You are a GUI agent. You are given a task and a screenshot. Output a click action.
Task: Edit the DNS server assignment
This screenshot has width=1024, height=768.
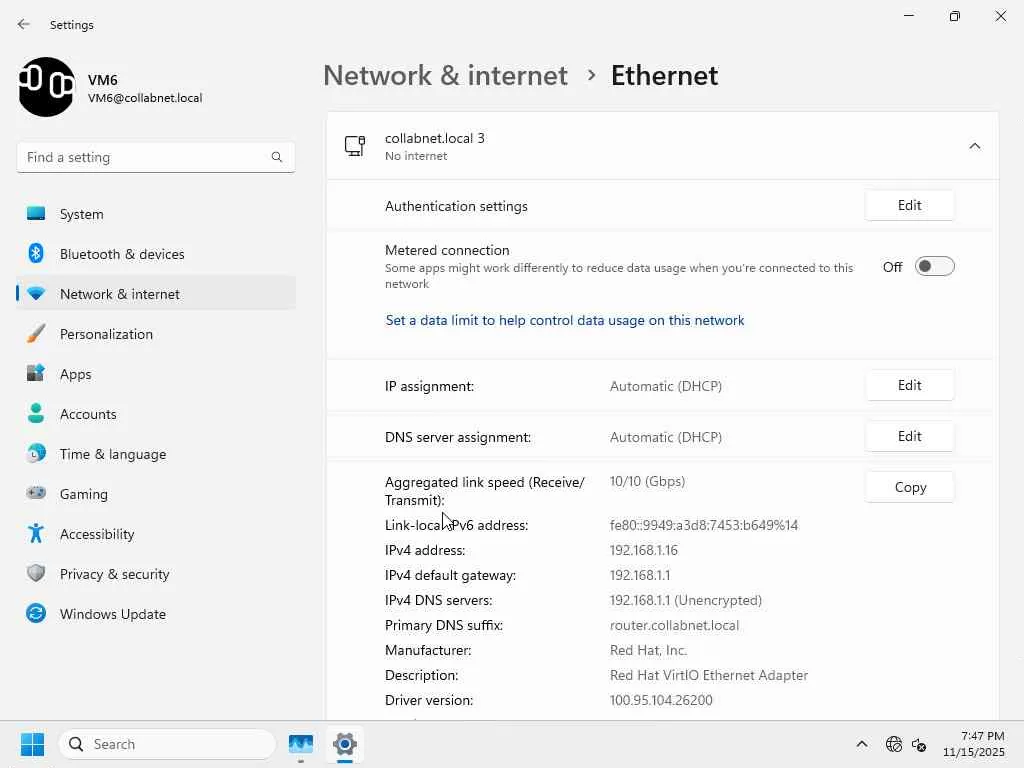pyautogui.click(x=909, y=437)
